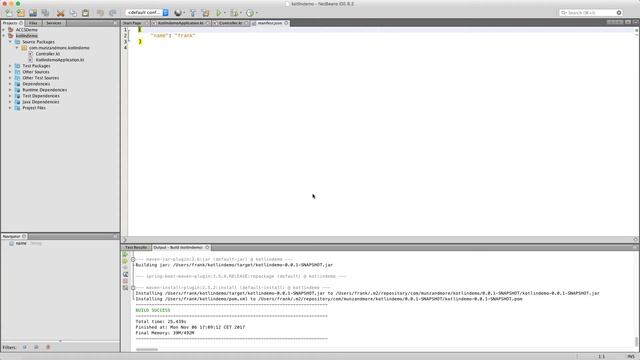This screenshot has height=360, width=640.
Task: Click the Cut scissors icon
Action: click(60, 13)
